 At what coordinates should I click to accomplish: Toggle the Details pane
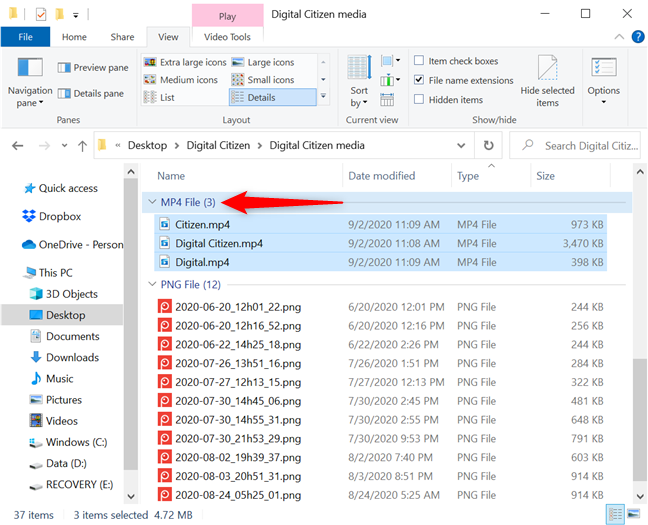click(91, 93)
